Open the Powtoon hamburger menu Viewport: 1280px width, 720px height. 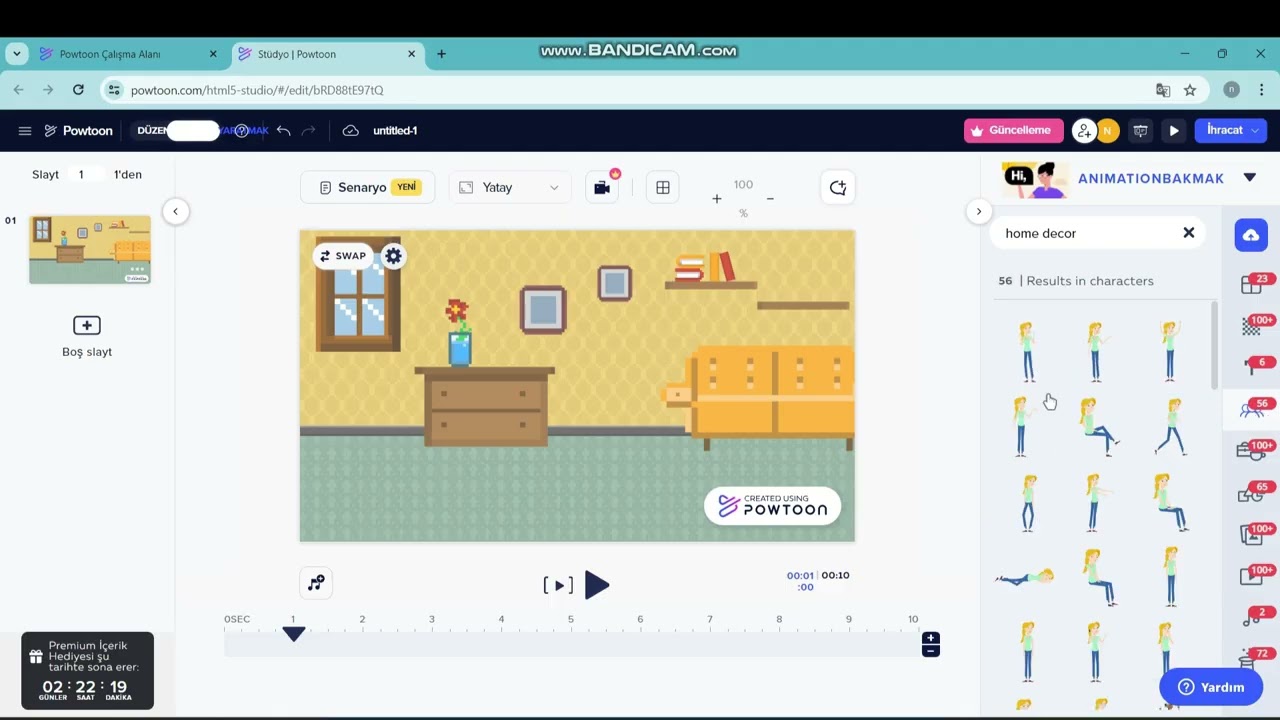click(25, 131)
